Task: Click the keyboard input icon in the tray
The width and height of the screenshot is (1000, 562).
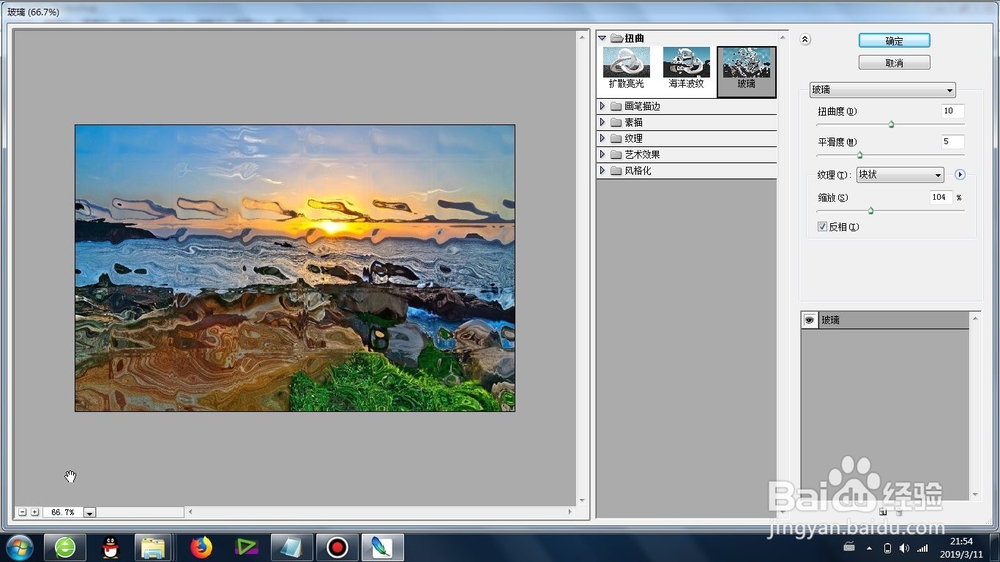Action: coord(849,547)
